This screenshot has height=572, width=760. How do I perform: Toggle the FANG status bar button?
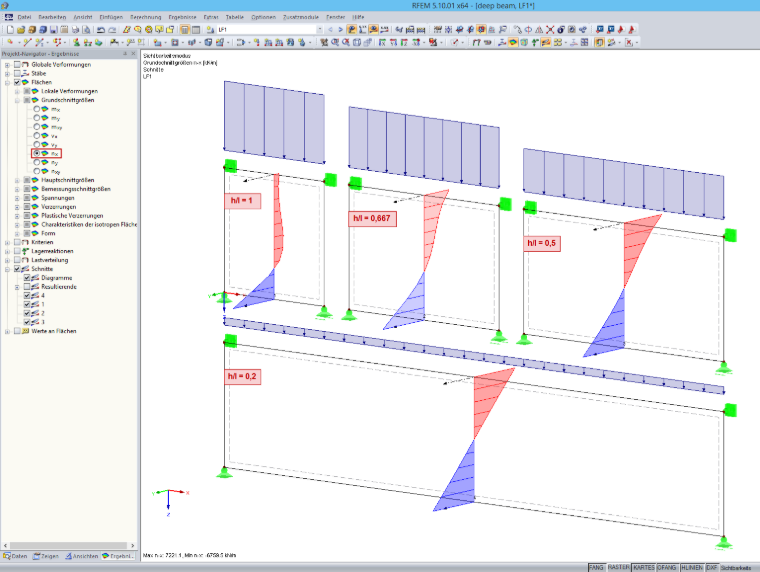(x=596, y=567)
